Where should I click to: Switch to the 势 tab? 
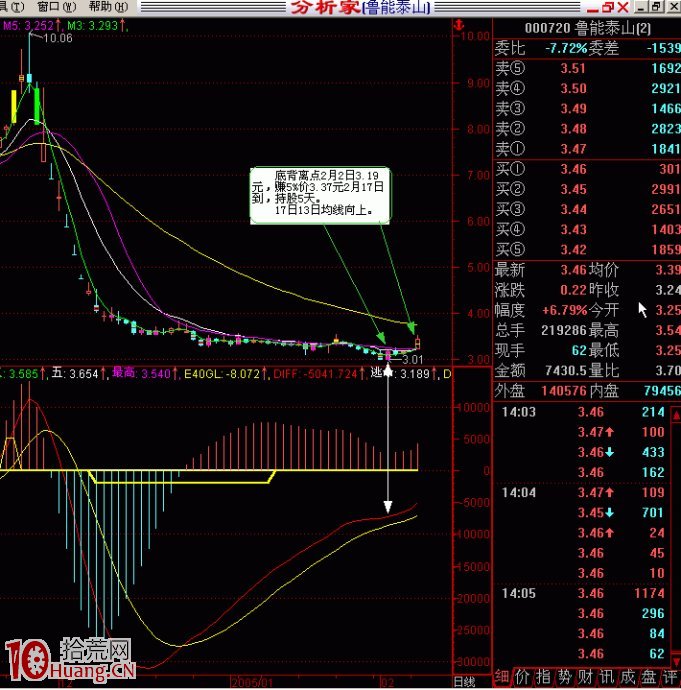click(x=564, y=677)
